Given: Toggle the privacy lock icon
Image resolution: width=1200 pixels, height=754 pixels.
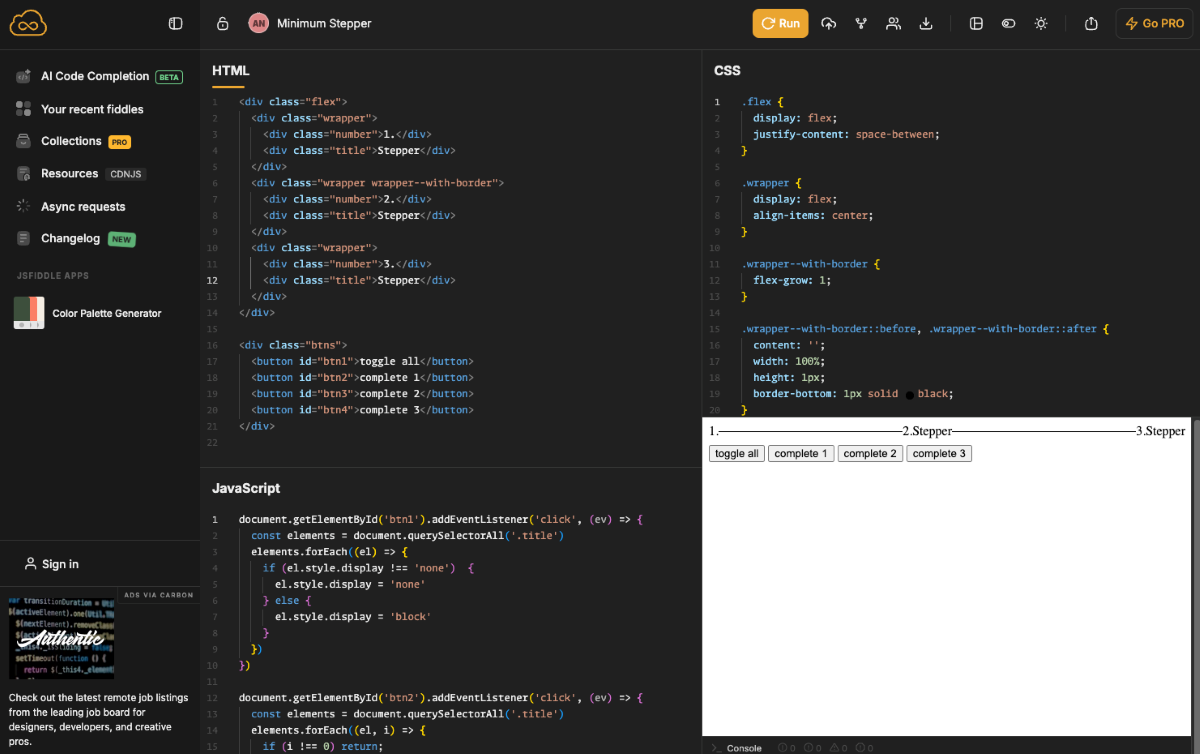Looking at the screenshot, I should click(222, 22).
